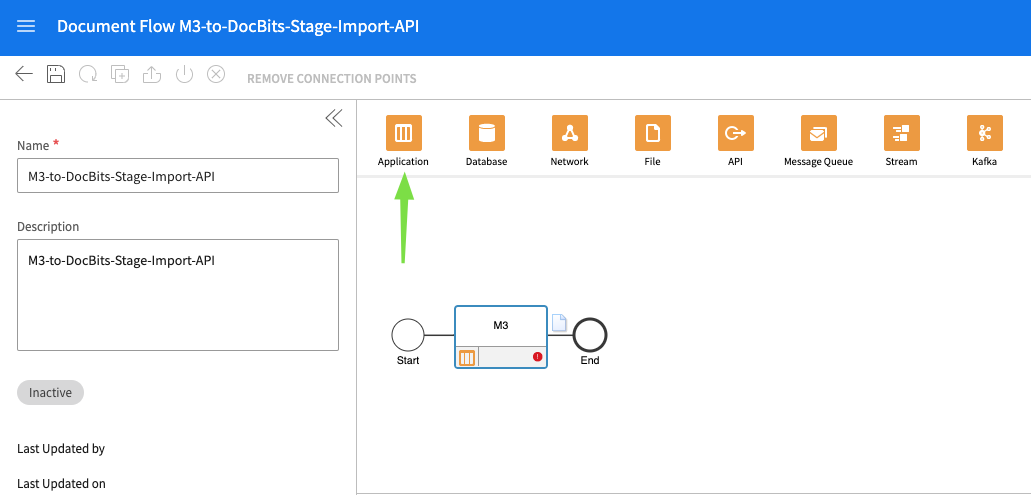The height and width of the screenshot is (495, 1031).
Task: Collapse the left properties panel
Action: tap(333, 118)
